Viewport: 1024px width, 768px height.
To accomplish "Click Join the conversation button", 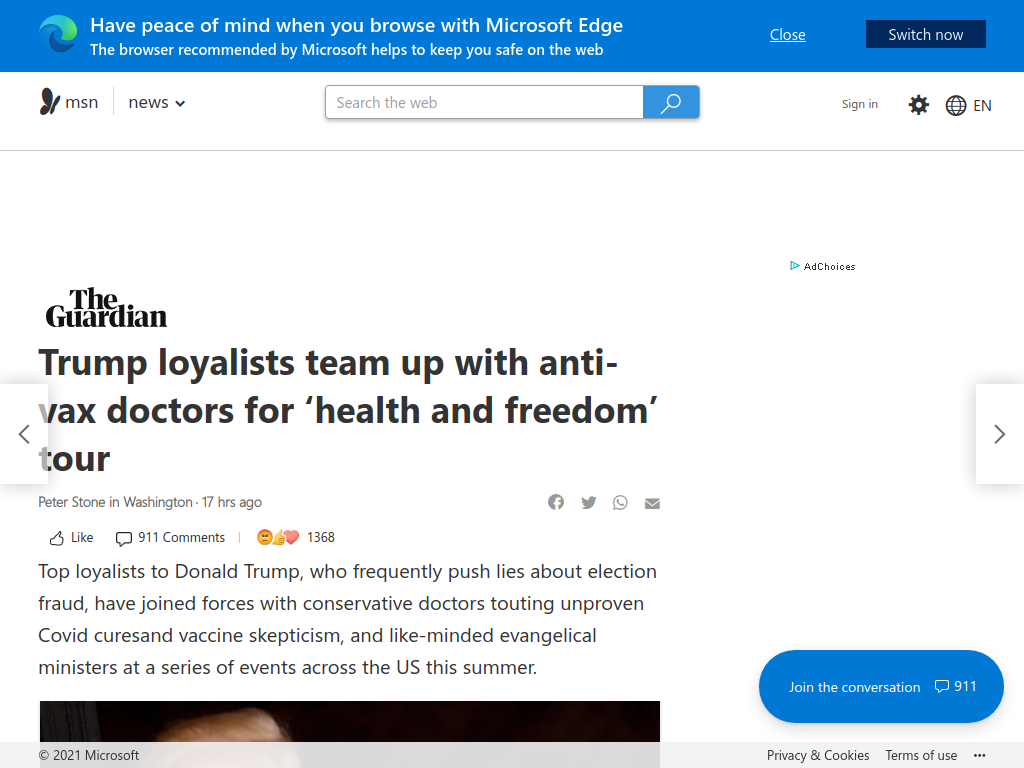I will click(x=881, y=686).
